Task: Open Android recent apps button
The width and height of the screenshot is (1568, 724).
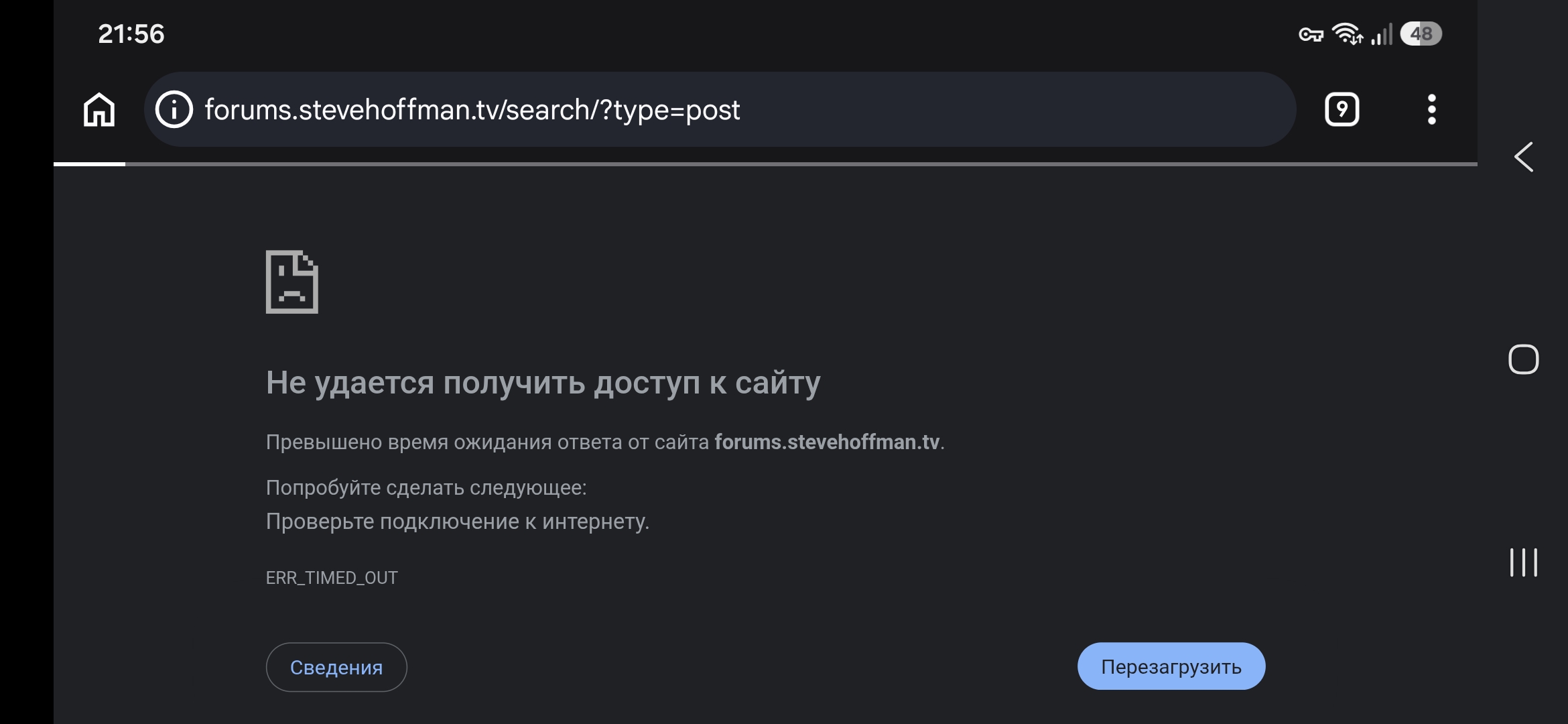Action: [x=1523, y=562]
